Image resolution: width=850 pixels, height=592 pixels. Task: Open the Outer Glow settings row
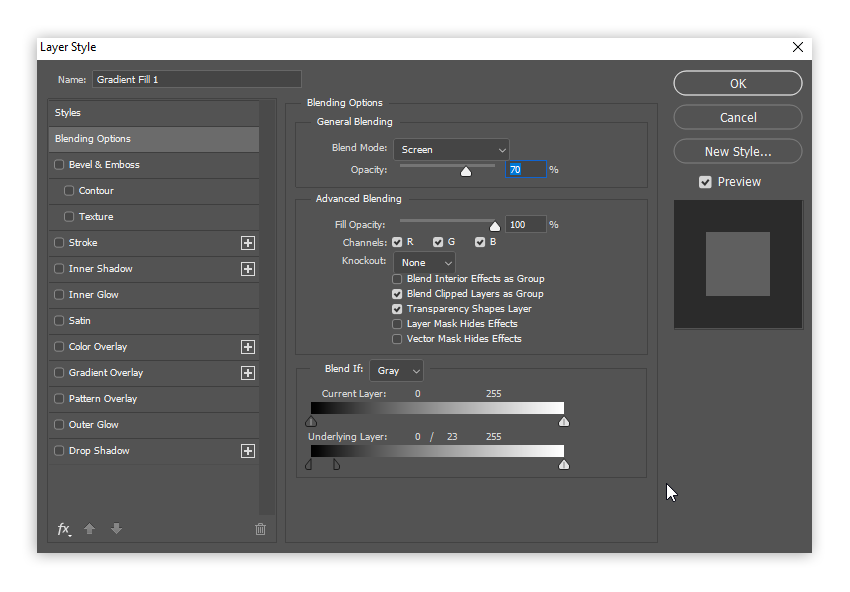click(154, 425)
